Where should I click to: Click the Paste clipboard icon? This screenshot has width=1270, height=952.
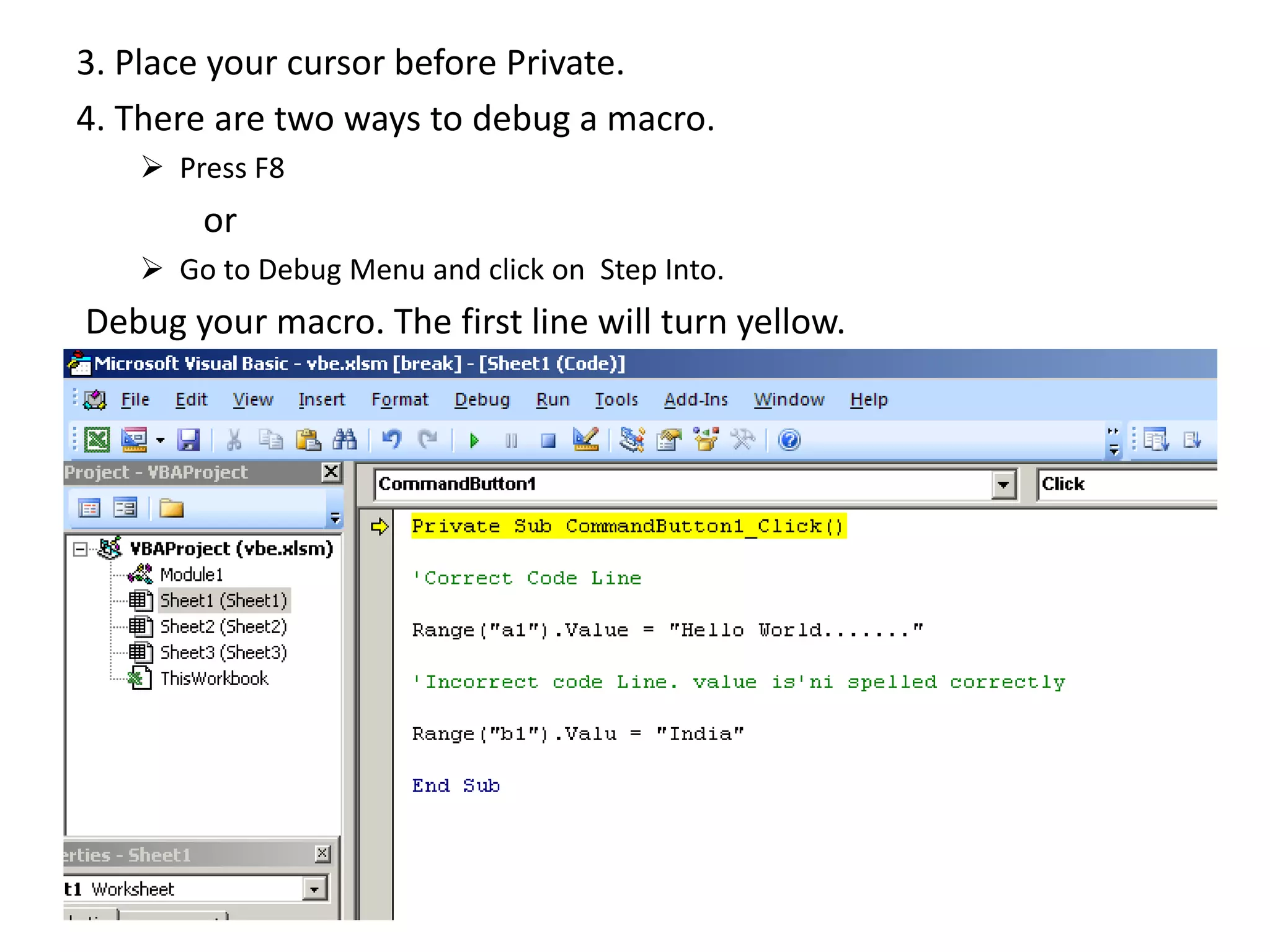coord(308,440)
